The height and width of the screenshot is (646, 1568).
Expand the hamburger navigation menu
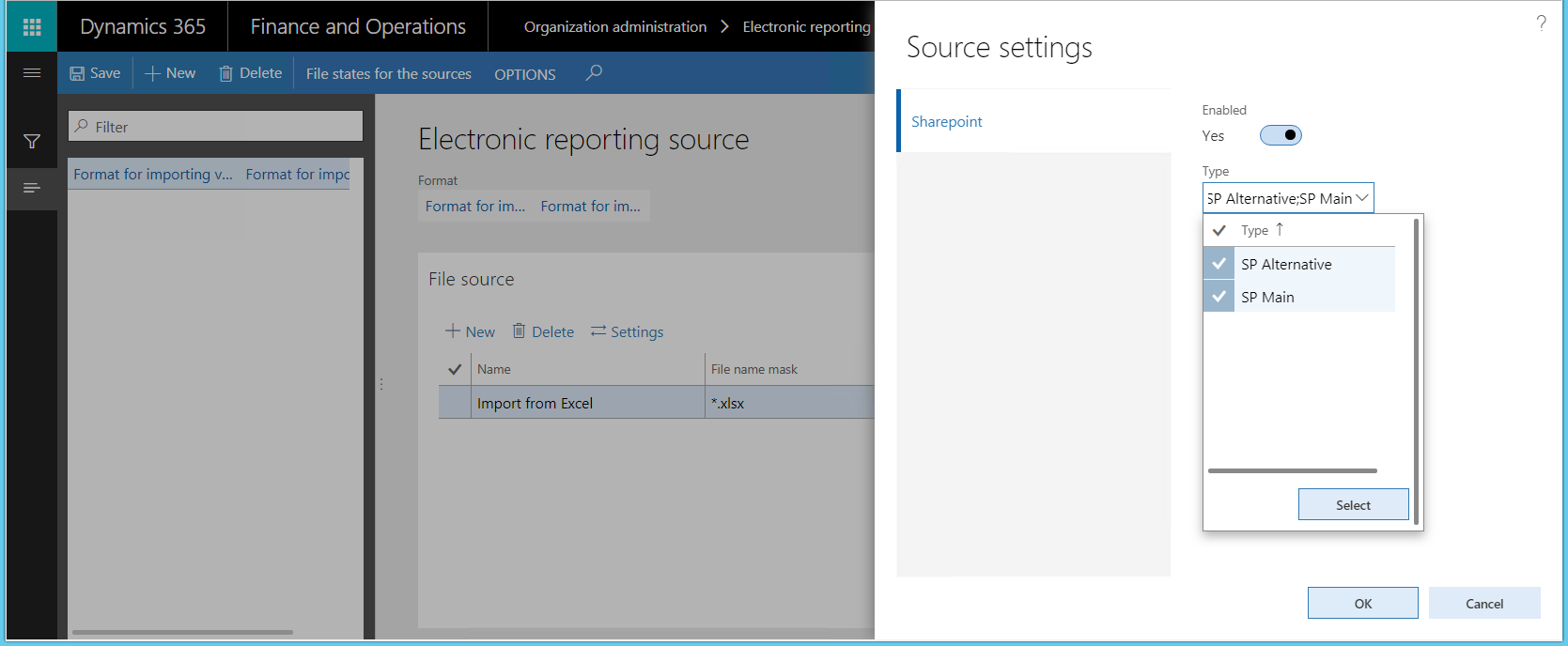(32, 72)
